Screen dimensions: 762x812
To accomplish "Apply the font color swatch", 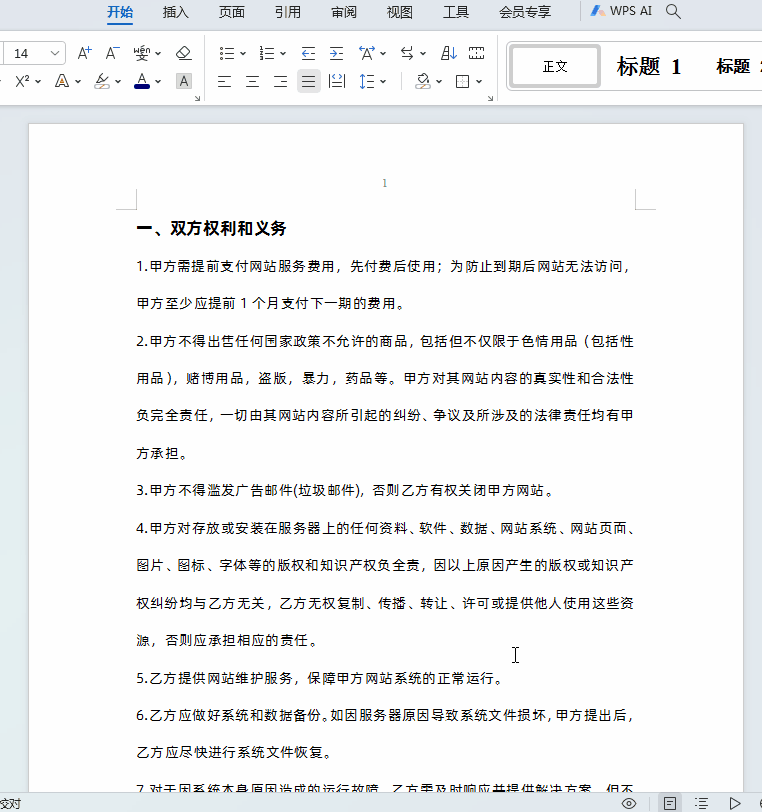I will [x=141, y=81].
